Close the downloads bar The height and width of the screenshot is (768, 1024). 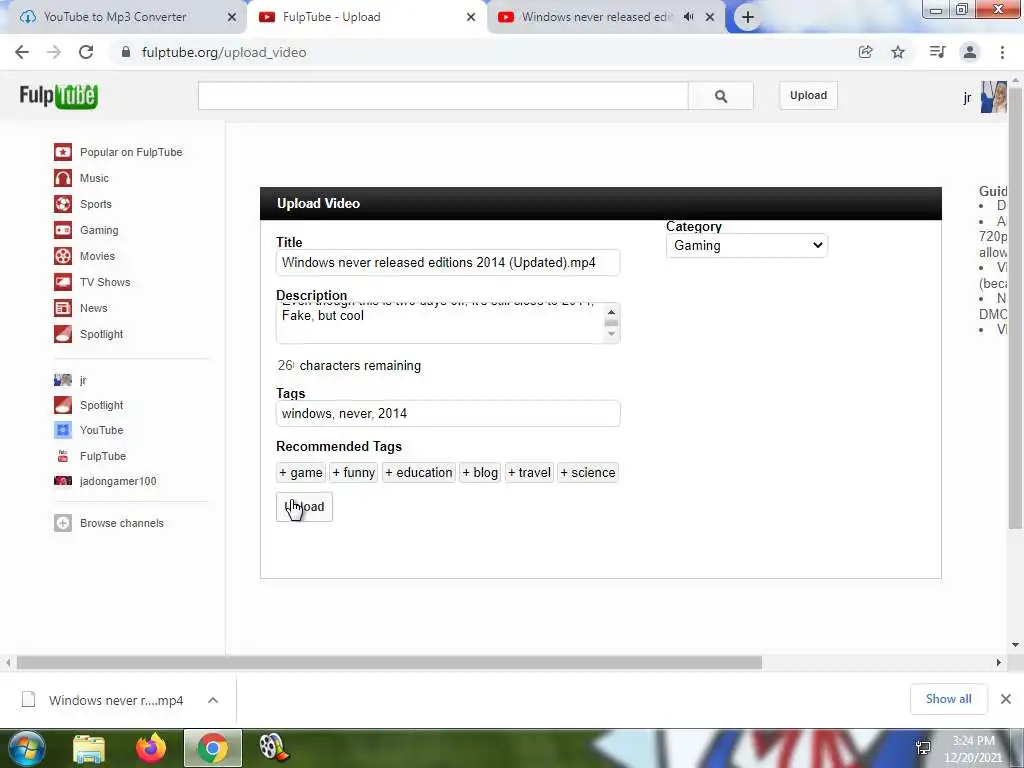point(1006,699)
